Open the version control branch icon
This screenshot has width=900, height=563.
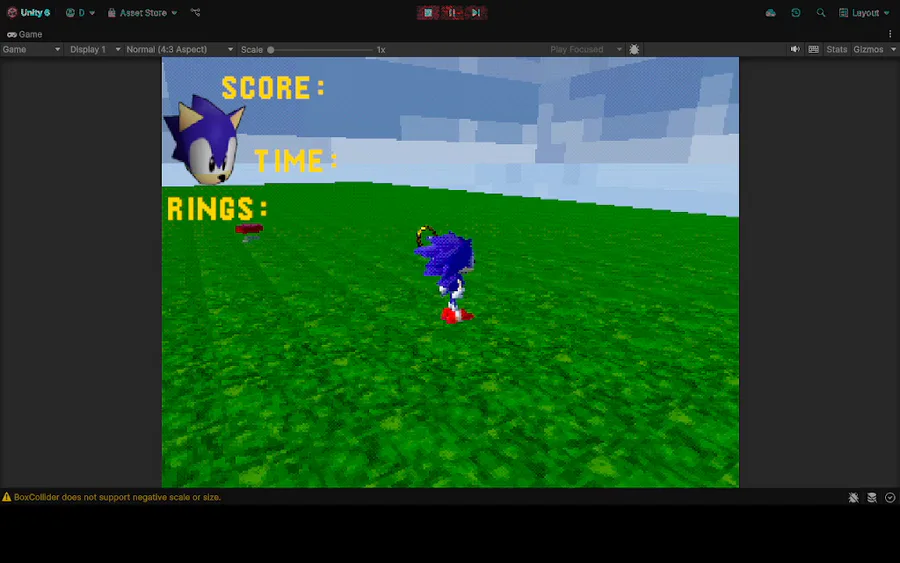click(x=196, y=13)
